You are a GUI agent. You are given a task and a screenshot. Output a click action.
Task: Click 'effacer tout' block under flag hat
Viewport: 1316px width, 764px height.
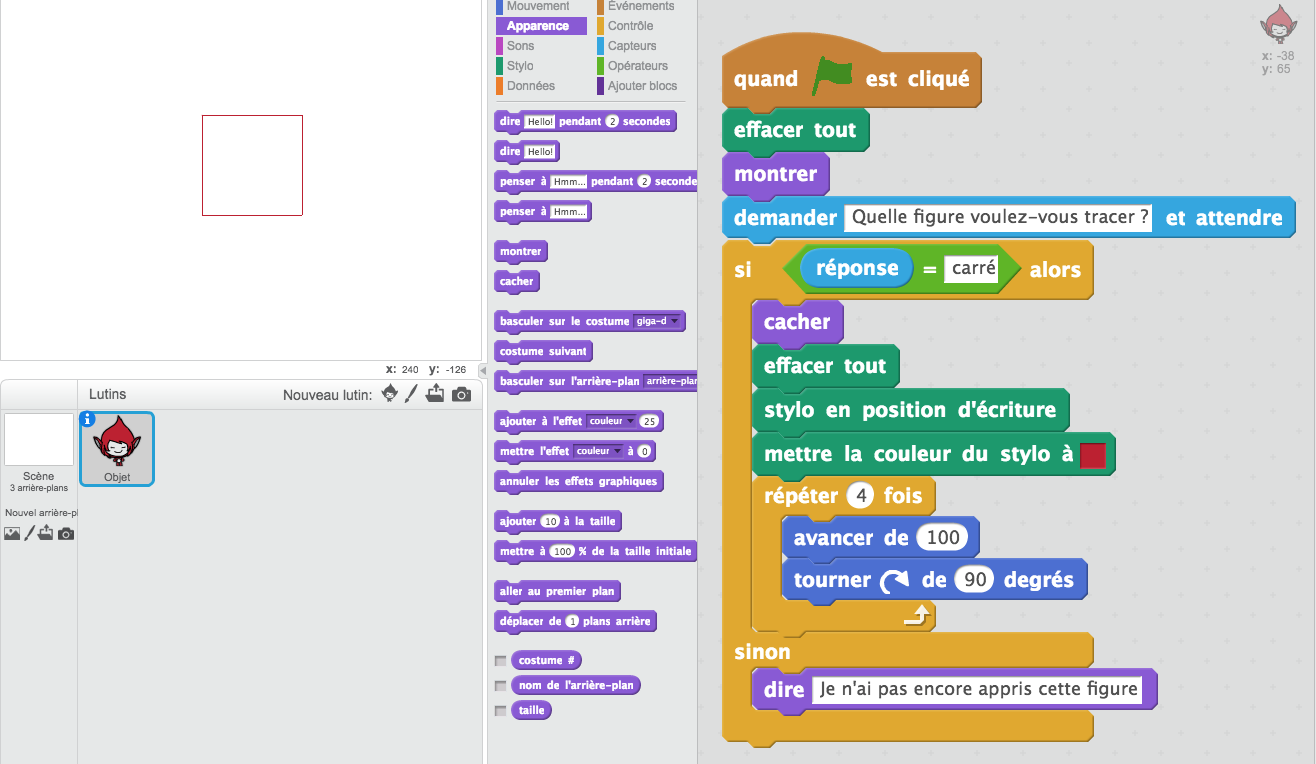(795, 130)
